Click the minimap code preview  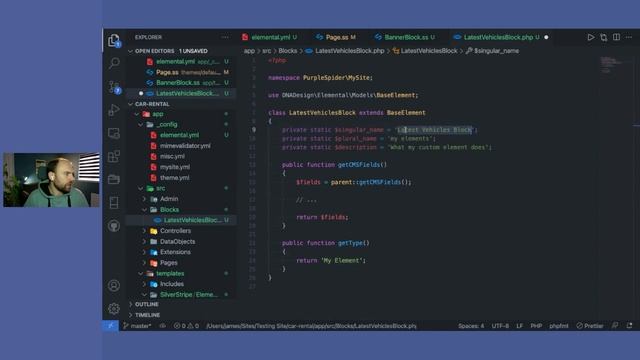610,64
